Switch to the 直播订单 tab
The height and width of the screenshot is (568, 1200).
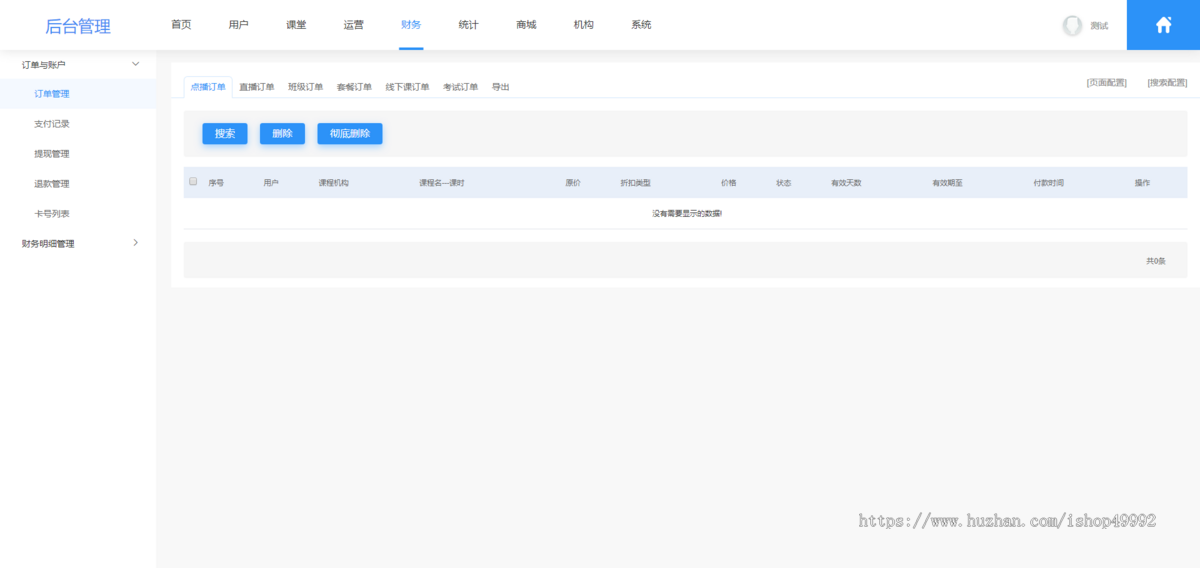coord(257,87)
